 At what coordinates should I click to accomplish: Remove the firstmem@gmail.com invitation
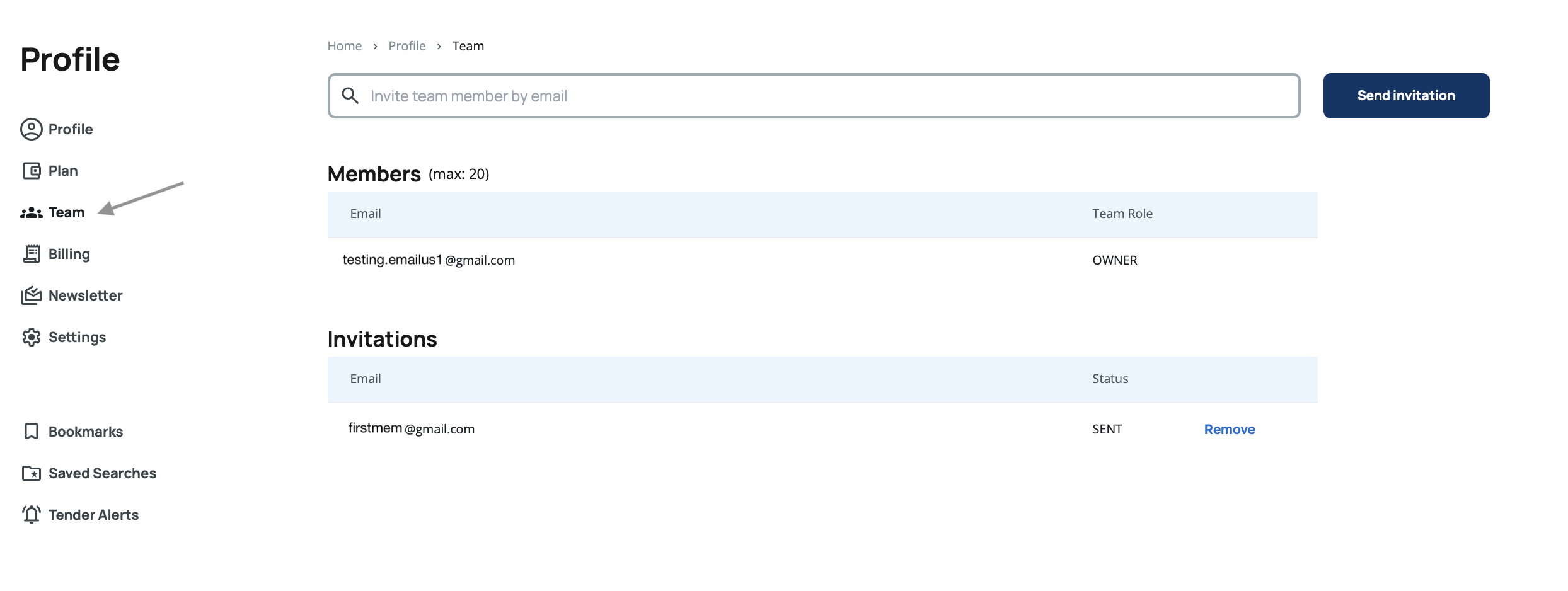[1229, 430]
